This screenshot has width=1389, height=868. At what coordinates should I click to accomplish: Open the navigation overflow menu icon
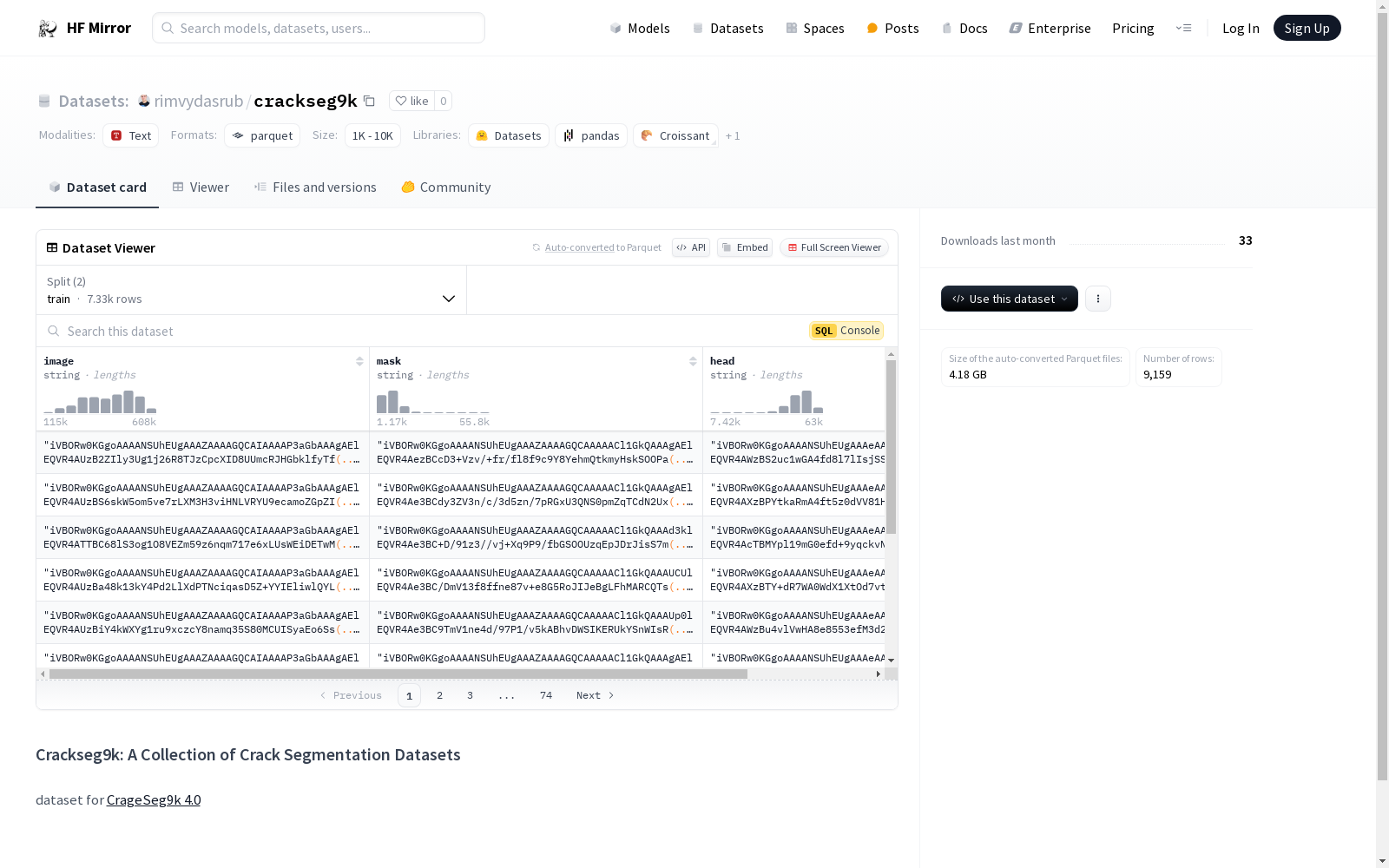[x=1183, y=29]
